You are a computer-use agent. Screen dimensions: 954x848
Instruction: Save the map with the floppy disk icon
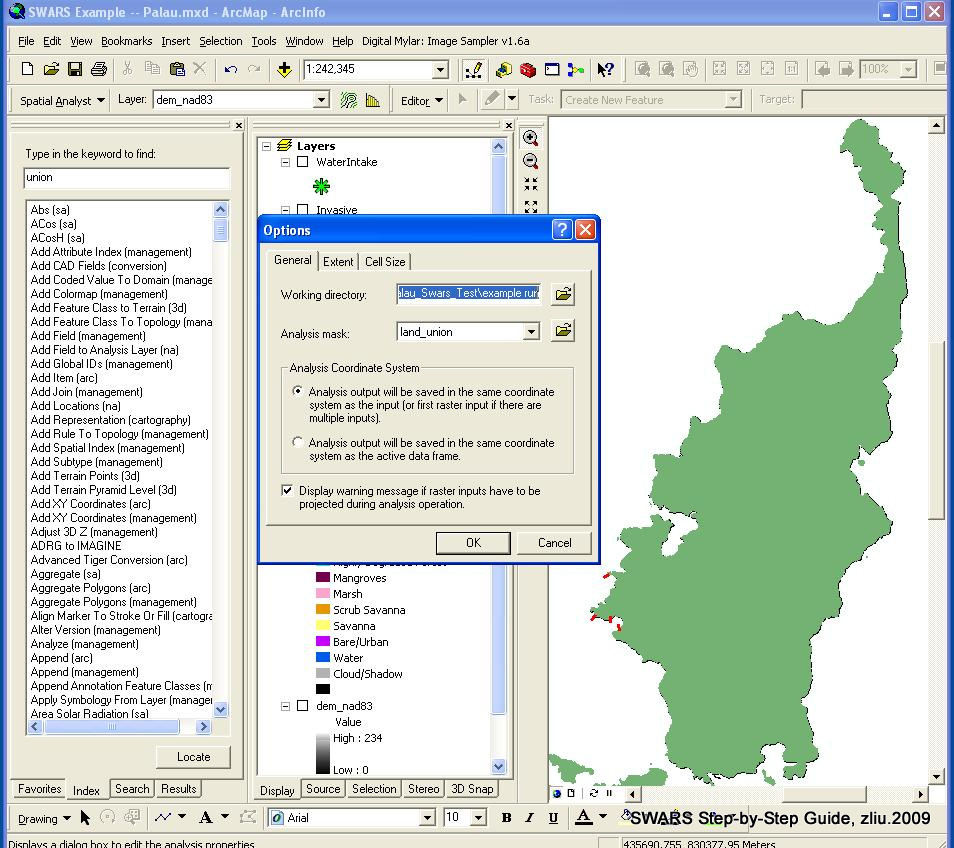tap(75, 69)
